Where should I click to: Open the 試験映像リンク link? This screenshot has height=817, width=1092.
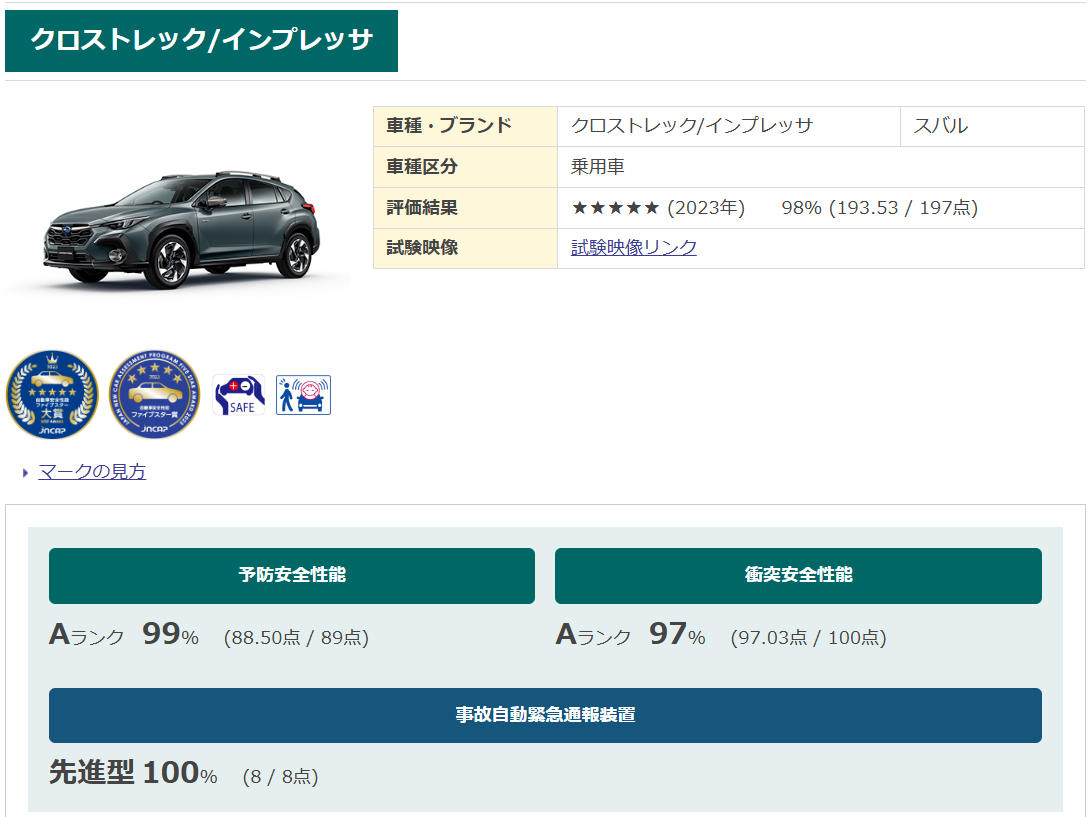click(x=634, y=247)
